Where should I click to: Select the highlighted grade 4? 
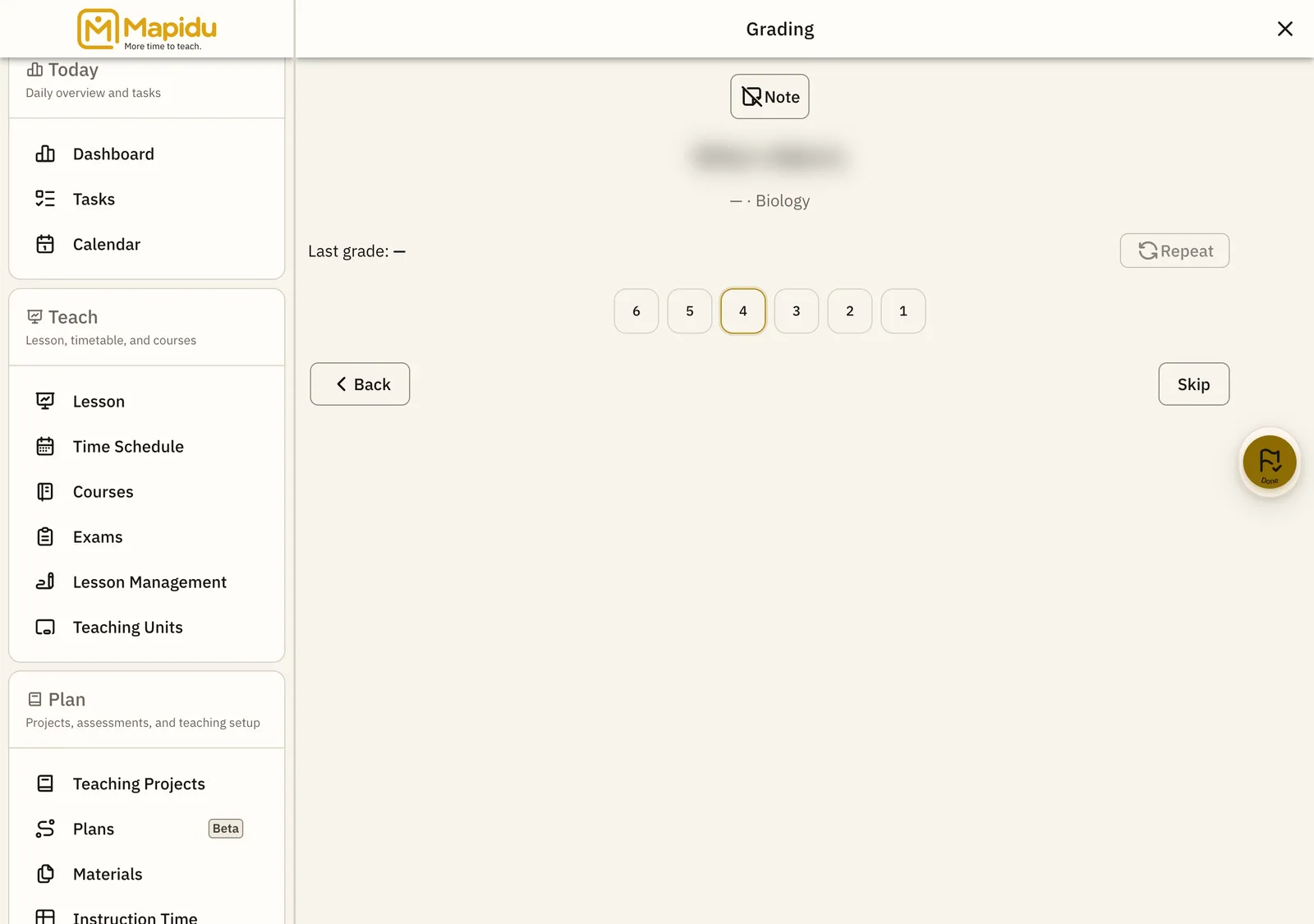tap(743, 310)
